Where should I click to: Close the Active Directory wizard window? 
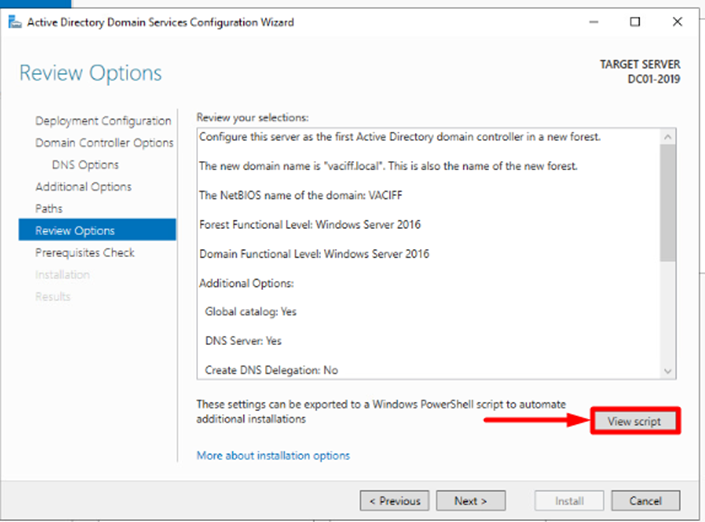point(680,22)
